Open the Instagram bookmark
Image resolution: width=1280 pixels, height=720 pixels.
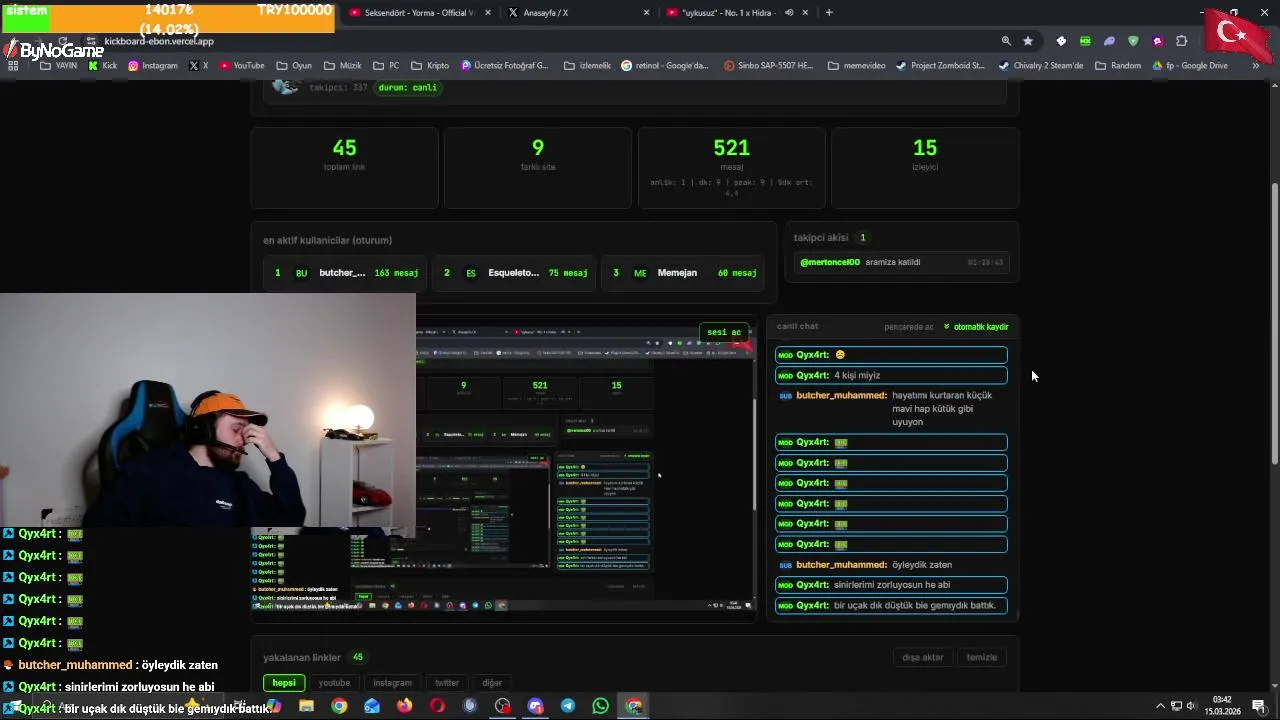point(152,65)
